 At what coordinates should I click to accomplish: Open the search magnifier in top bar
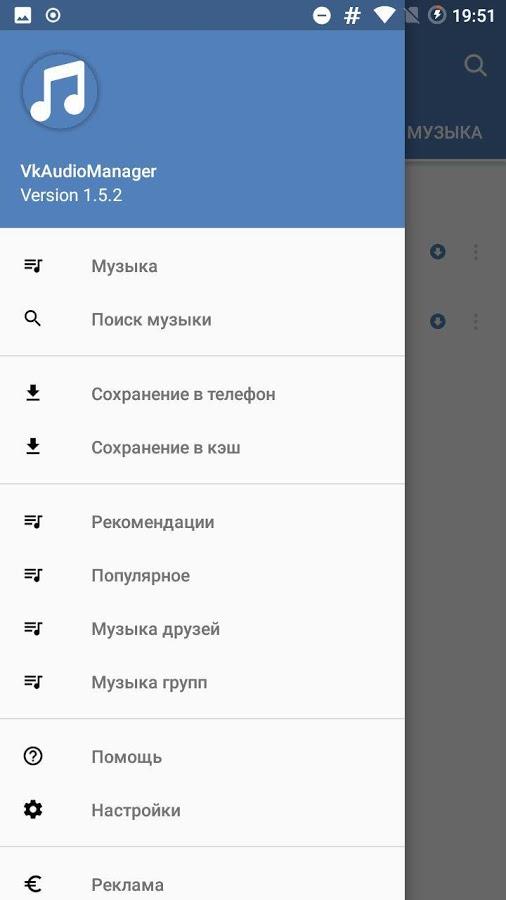(x=475, y=65)
